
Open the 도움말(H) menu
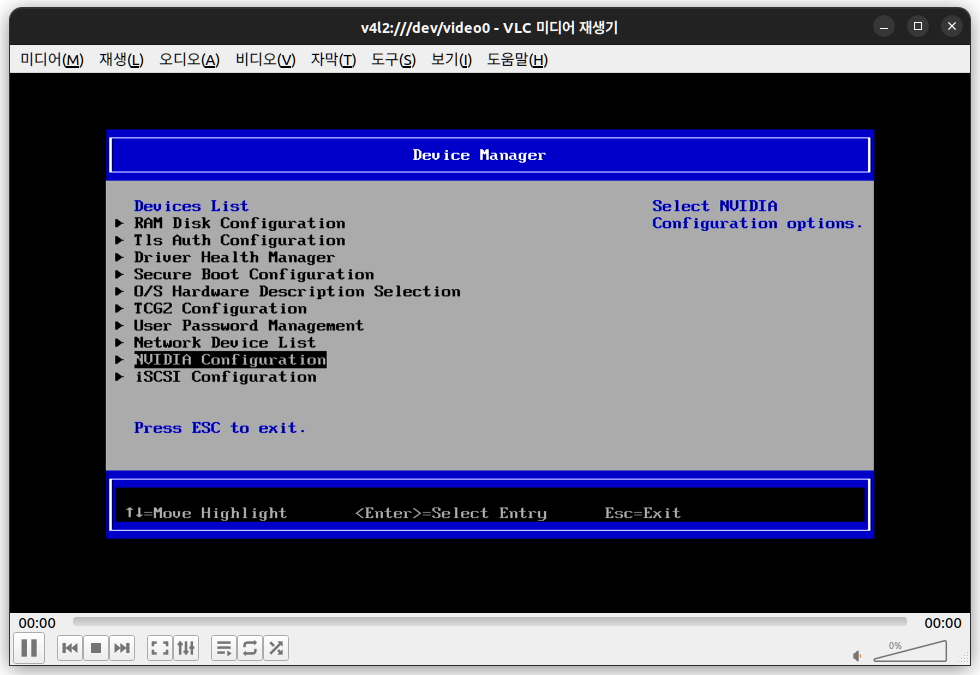coord(518,59)
